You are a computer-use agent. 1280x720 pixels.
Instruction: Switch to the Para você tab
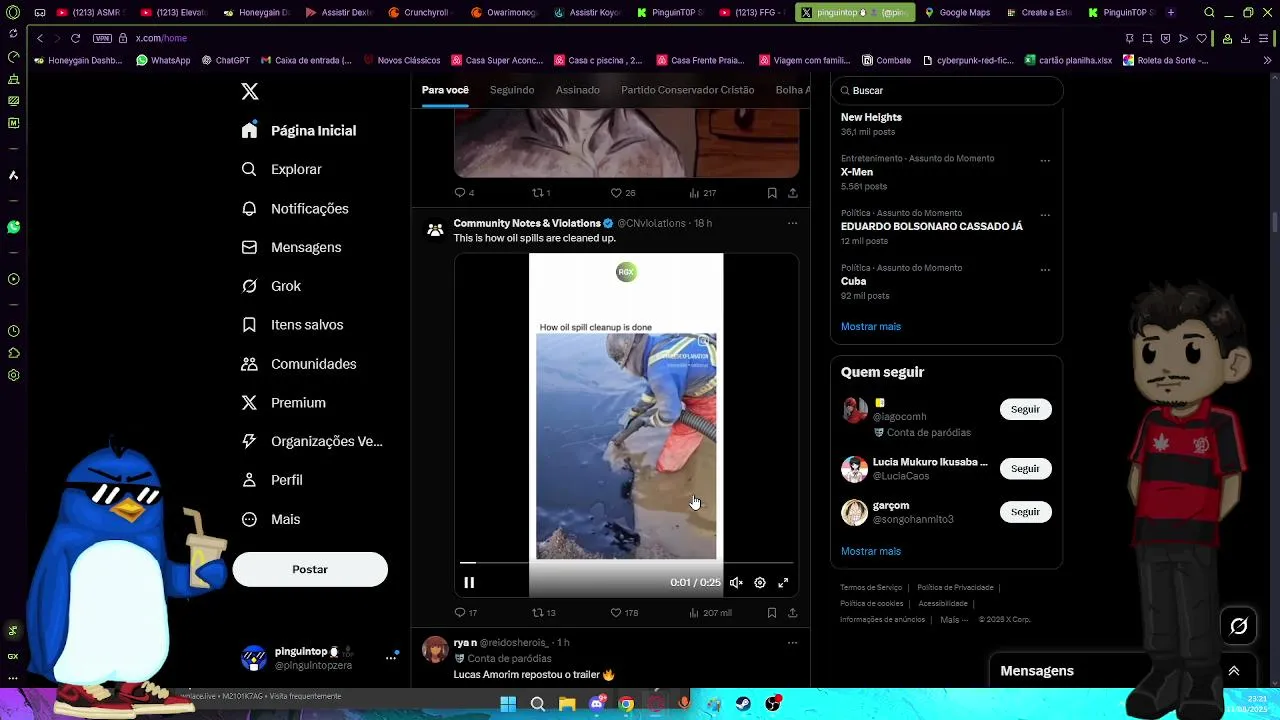pyautogui.click(x=445, y=90)
